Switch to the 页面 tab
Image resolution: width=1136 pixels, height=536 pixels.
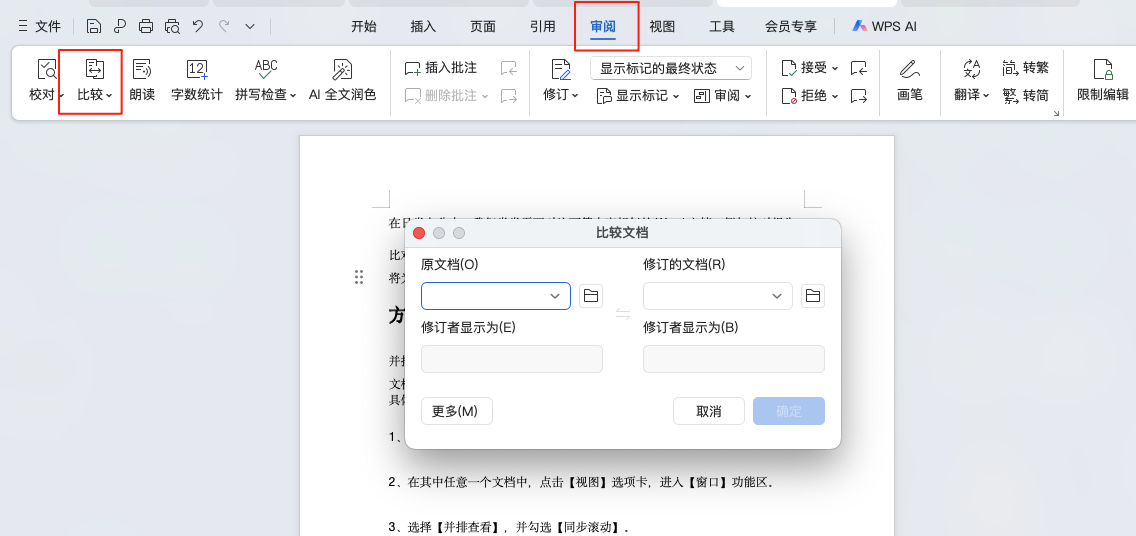483,27
